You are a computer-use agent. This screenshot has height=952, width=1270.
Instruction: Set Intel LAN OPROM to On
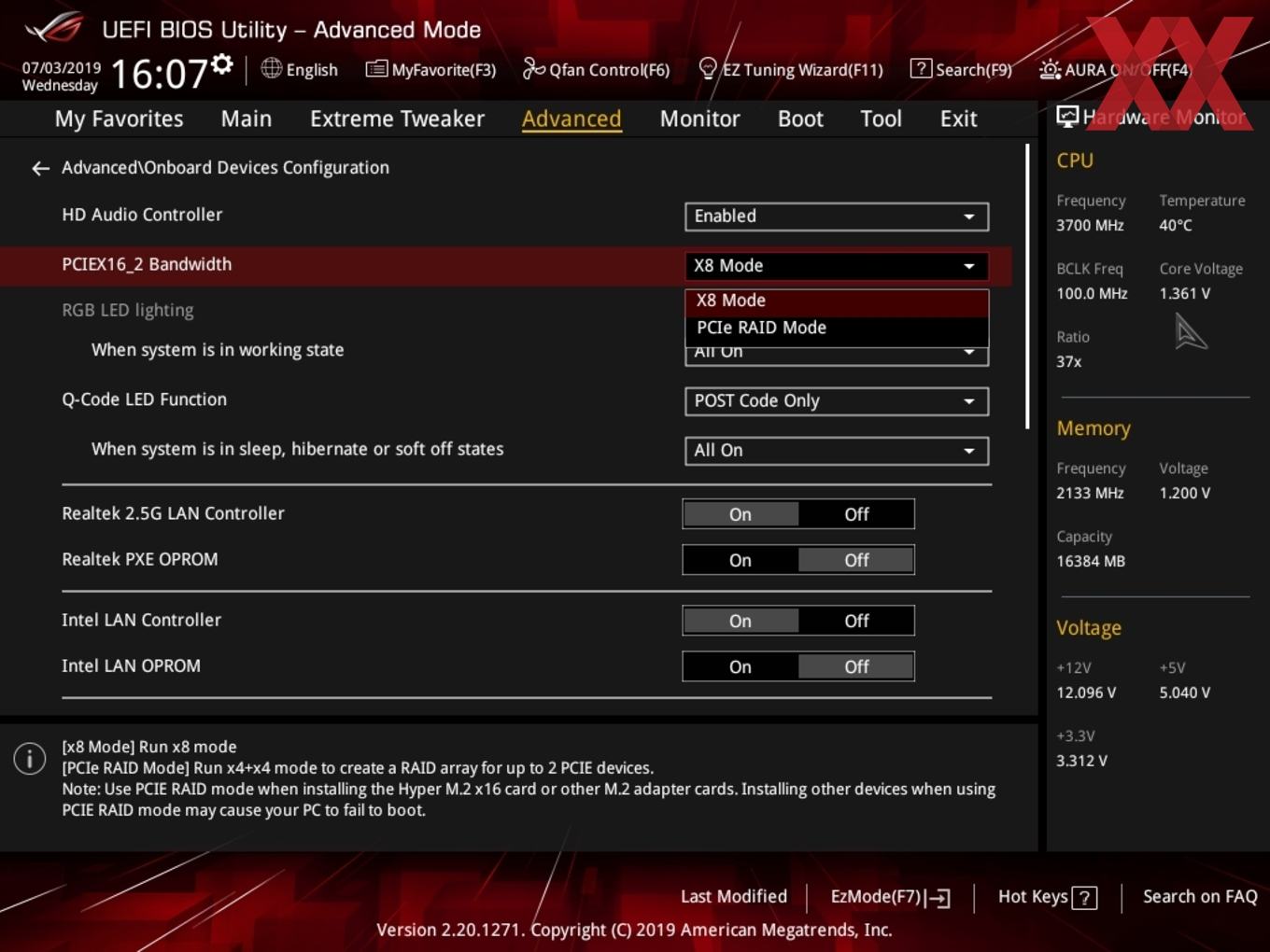741,666
